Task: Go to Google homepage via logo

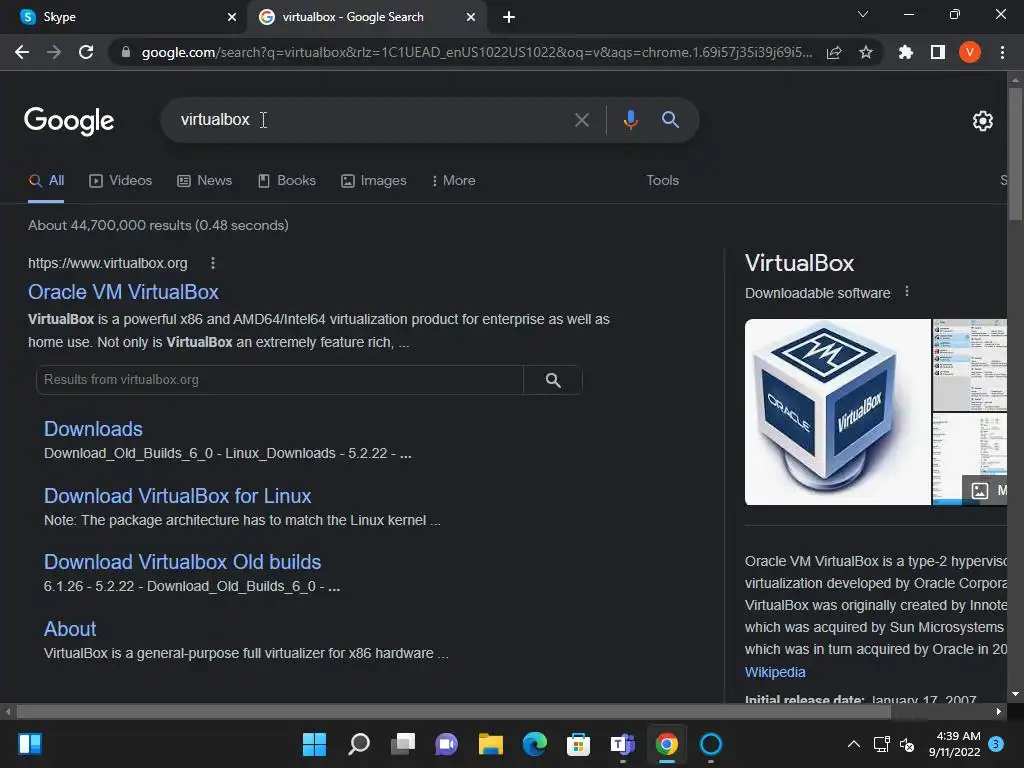Action: pyautogui.click(x=69, y=121)
